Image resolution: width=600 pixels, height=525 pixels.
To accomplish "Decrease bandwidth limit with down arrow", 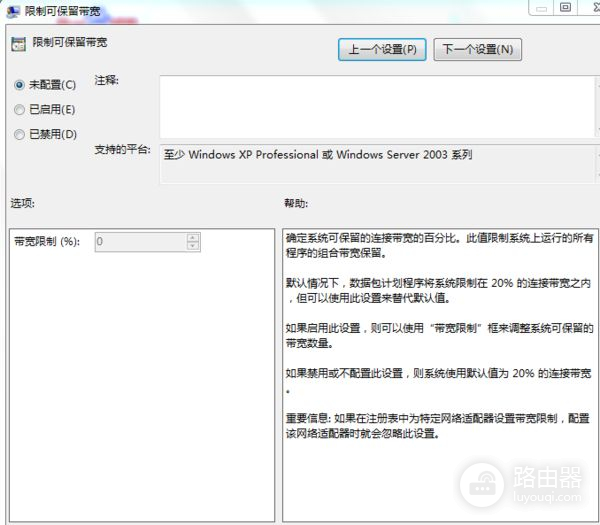I will click(x=193, y=246).
